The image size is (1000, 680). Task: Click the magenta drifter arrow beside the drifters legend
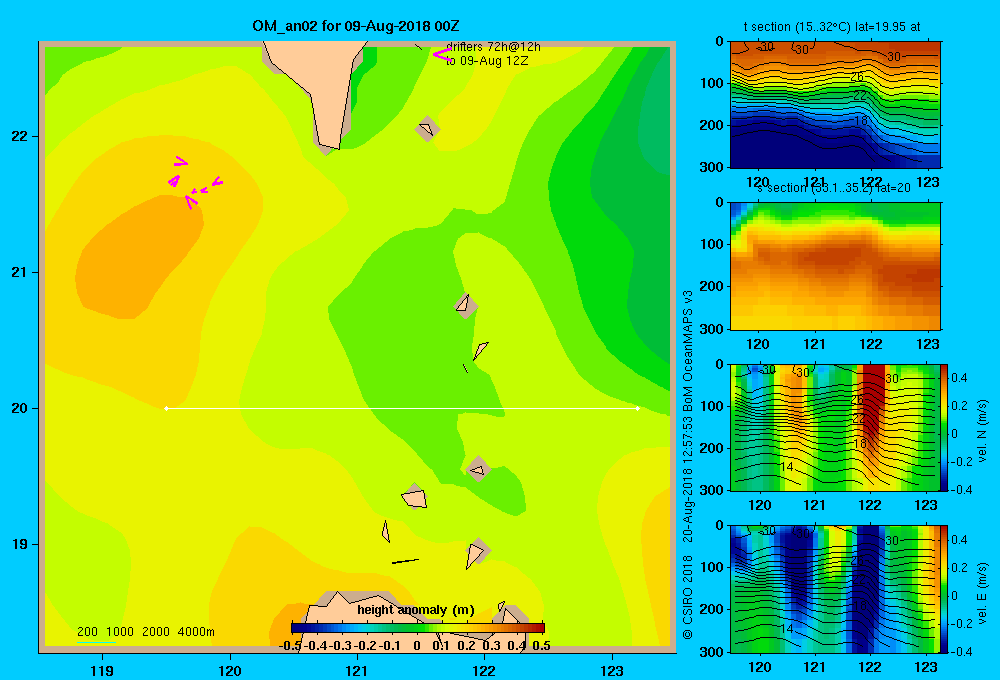pyautogui.click(x=443, y=54)
